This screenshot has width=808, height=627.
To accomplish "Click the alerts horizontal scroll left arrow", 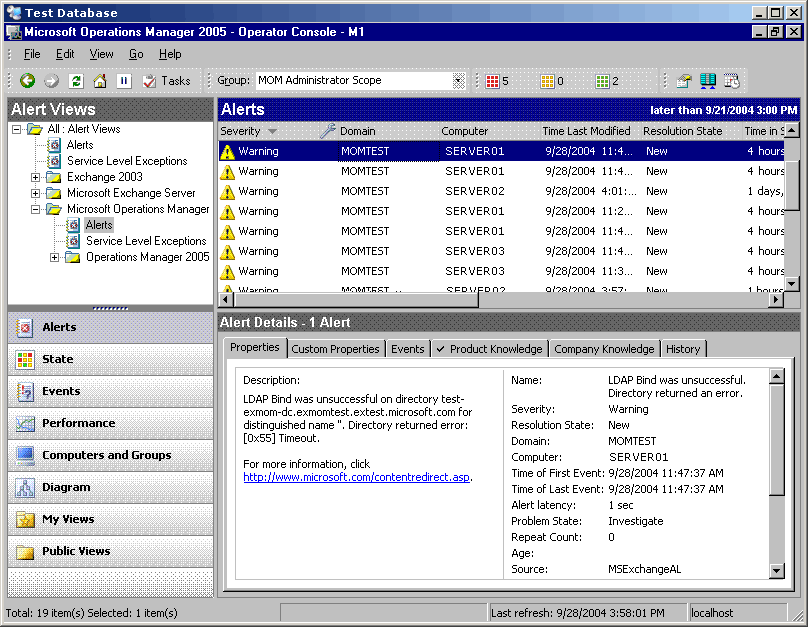I will [x=225, y=300].
